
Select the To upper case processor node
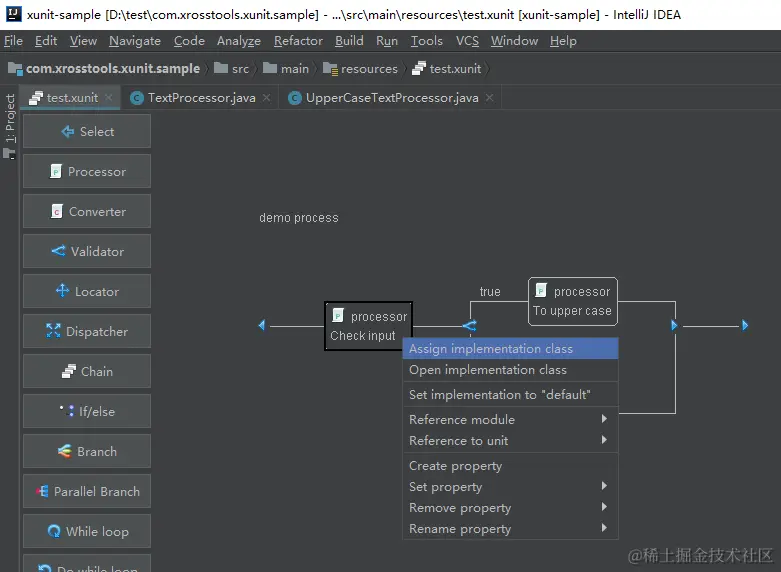click(x=573, y=301)
